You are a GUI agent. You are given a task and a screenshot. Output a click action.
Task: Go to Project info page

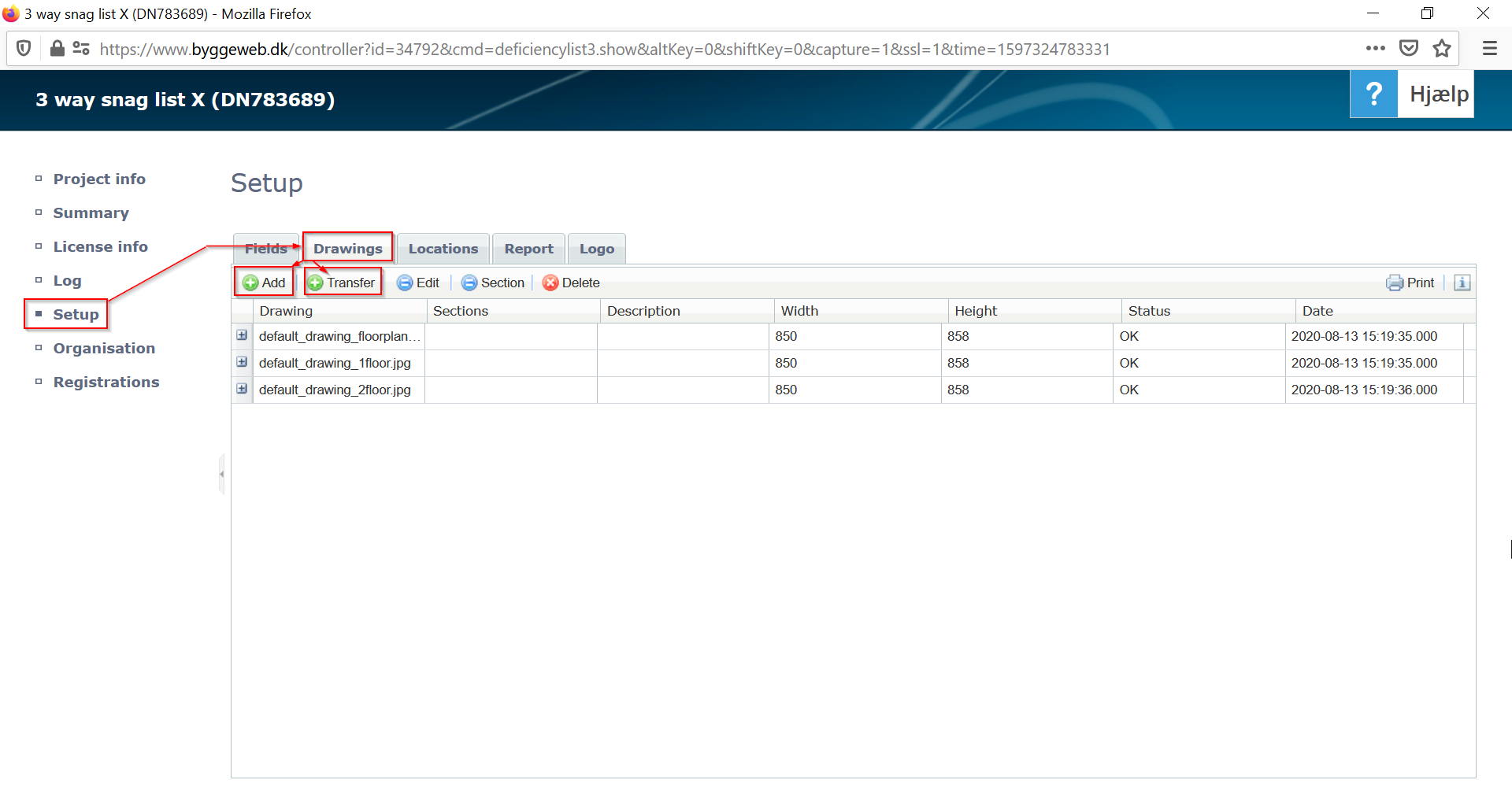(99, 179)
